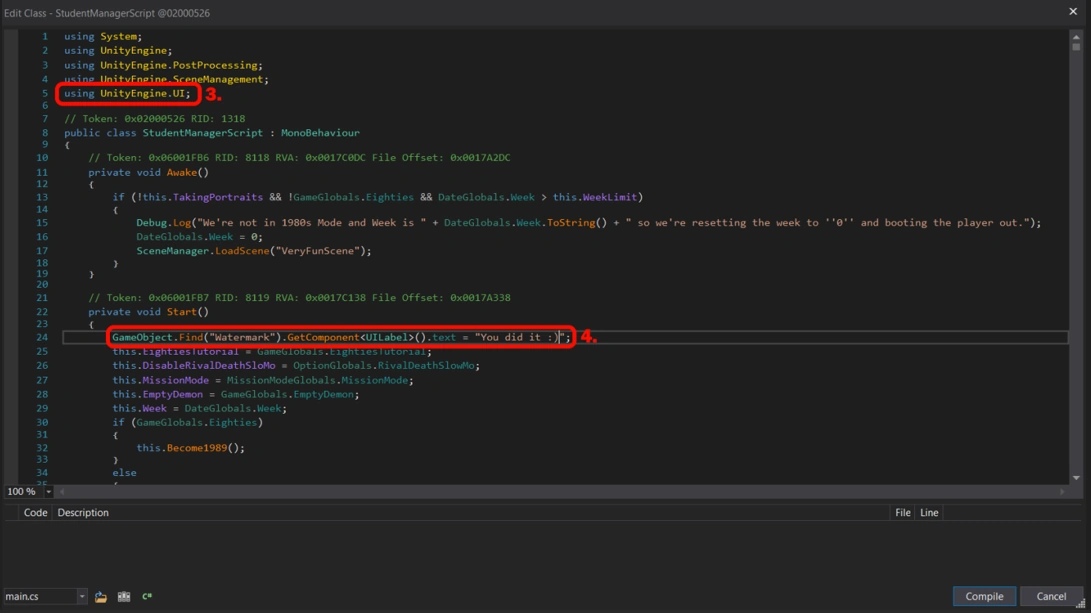Click the vertical scrollbar thumb

pyautogui.click(x=1076, y=47)
